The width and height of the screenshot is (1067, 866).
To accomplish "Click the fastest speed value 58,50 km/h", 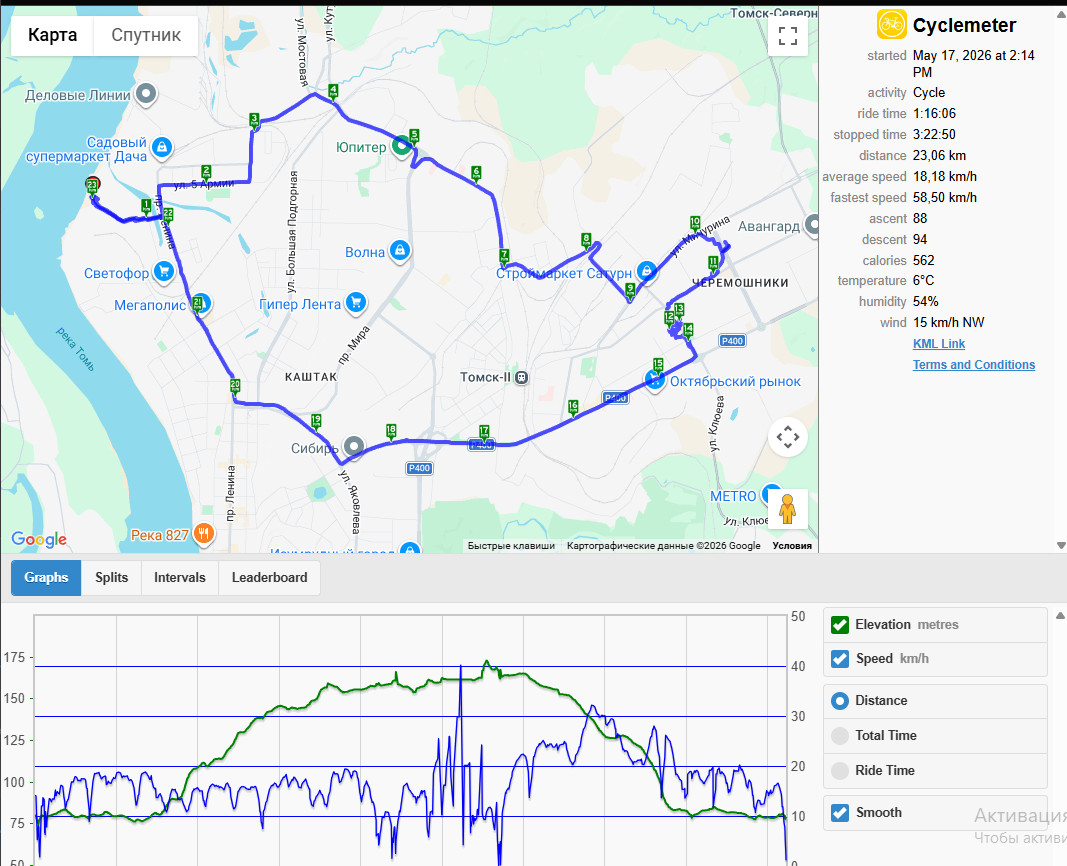I will 945,197.
